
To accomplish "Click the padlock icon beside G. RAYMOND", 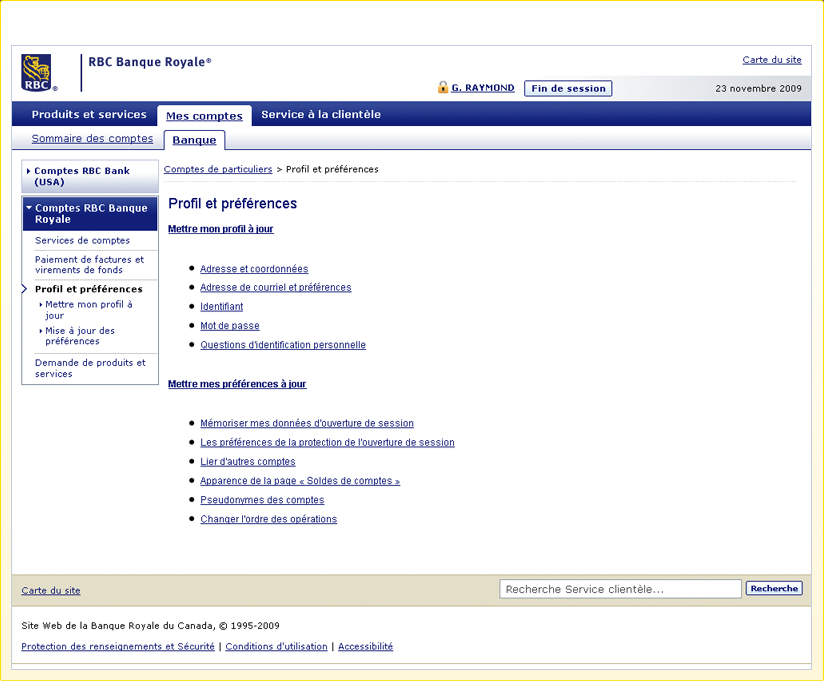I will (443, 87).
